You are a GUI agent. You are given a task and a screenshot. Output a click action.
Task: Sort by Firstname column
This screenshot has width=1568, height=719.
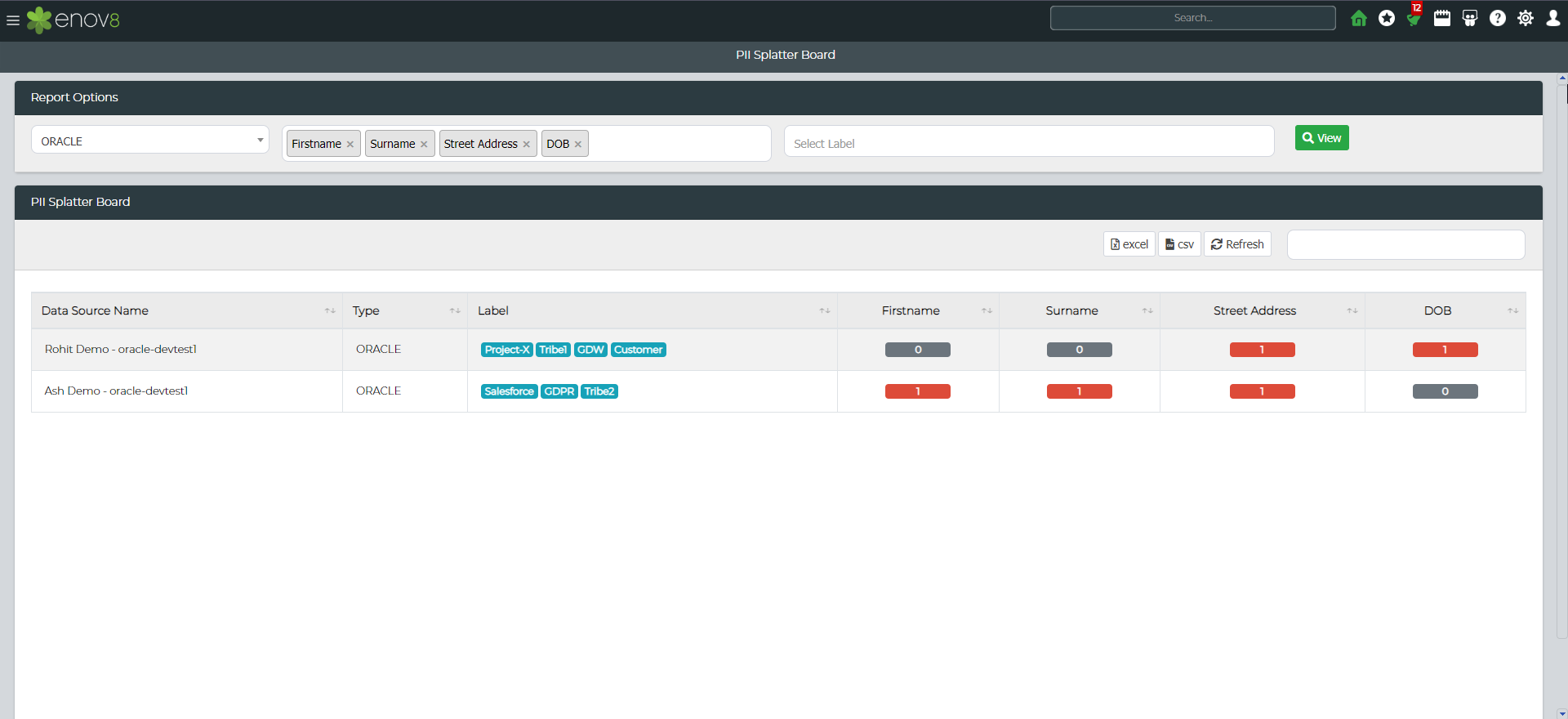click(918, 310)
